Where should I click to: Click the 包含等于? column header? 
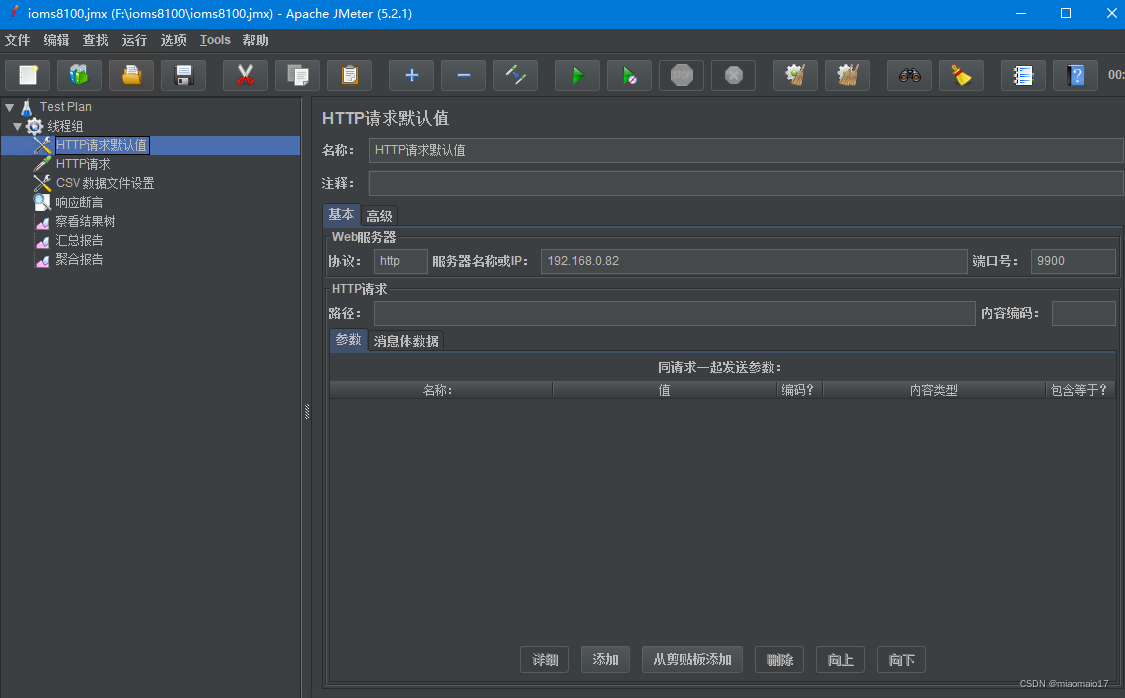tap(1080, 390)
